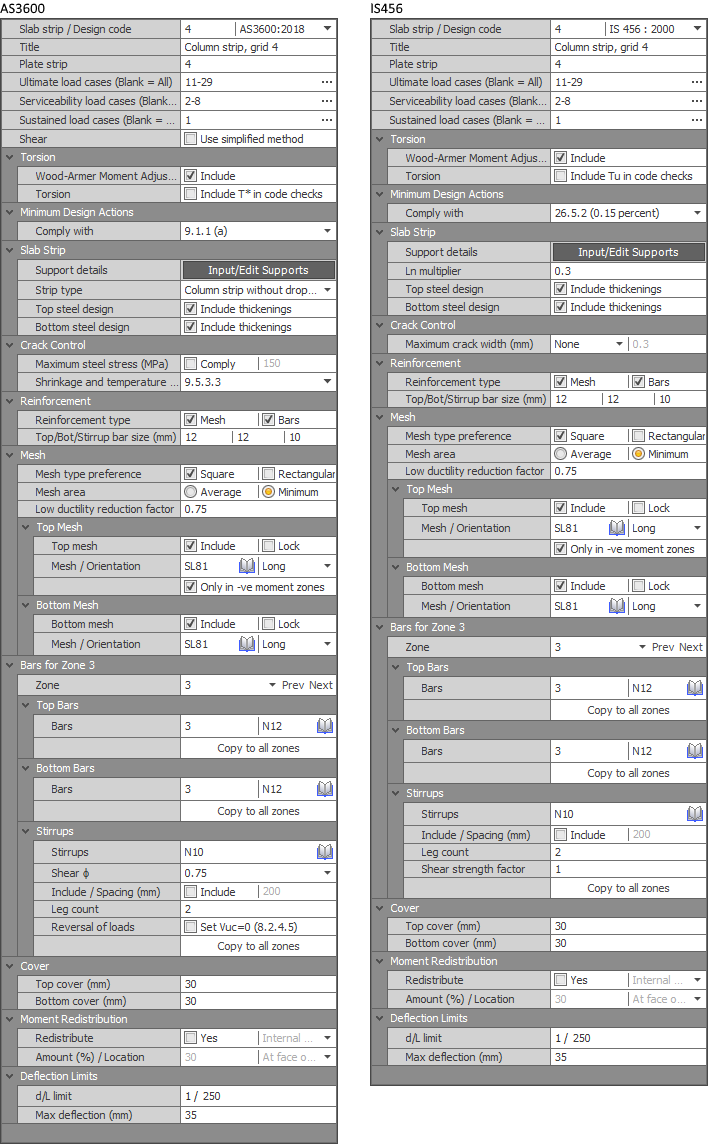The height and width of the screenshot is (1144, 708).
Task: Select Average mesh area in AS3600
Action: click(x=191, y=492)
